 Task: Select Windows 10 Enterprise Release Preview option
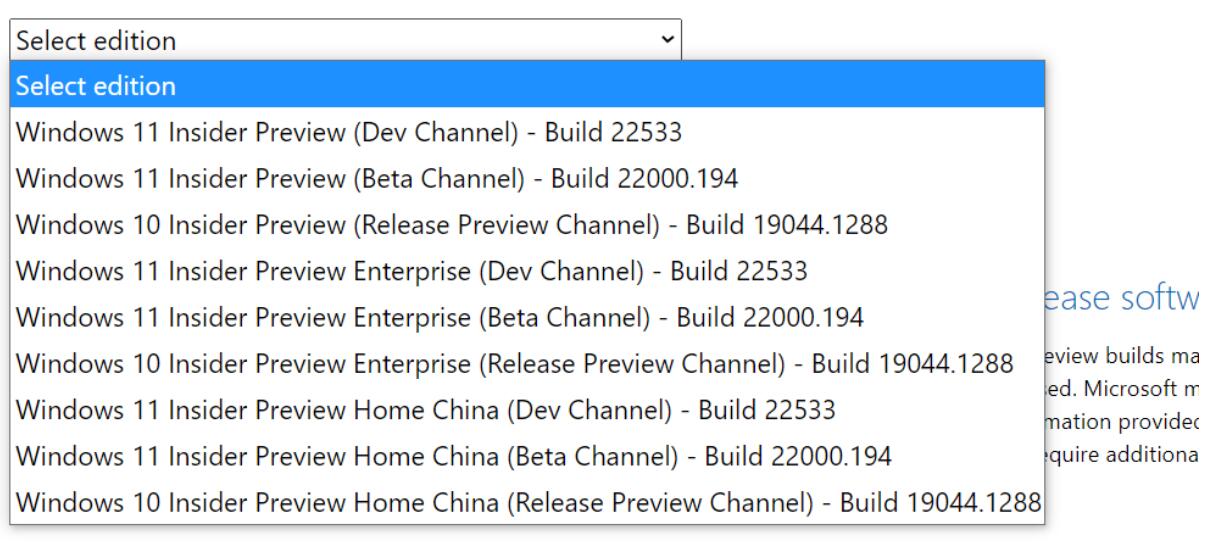[x=515, y=364]
